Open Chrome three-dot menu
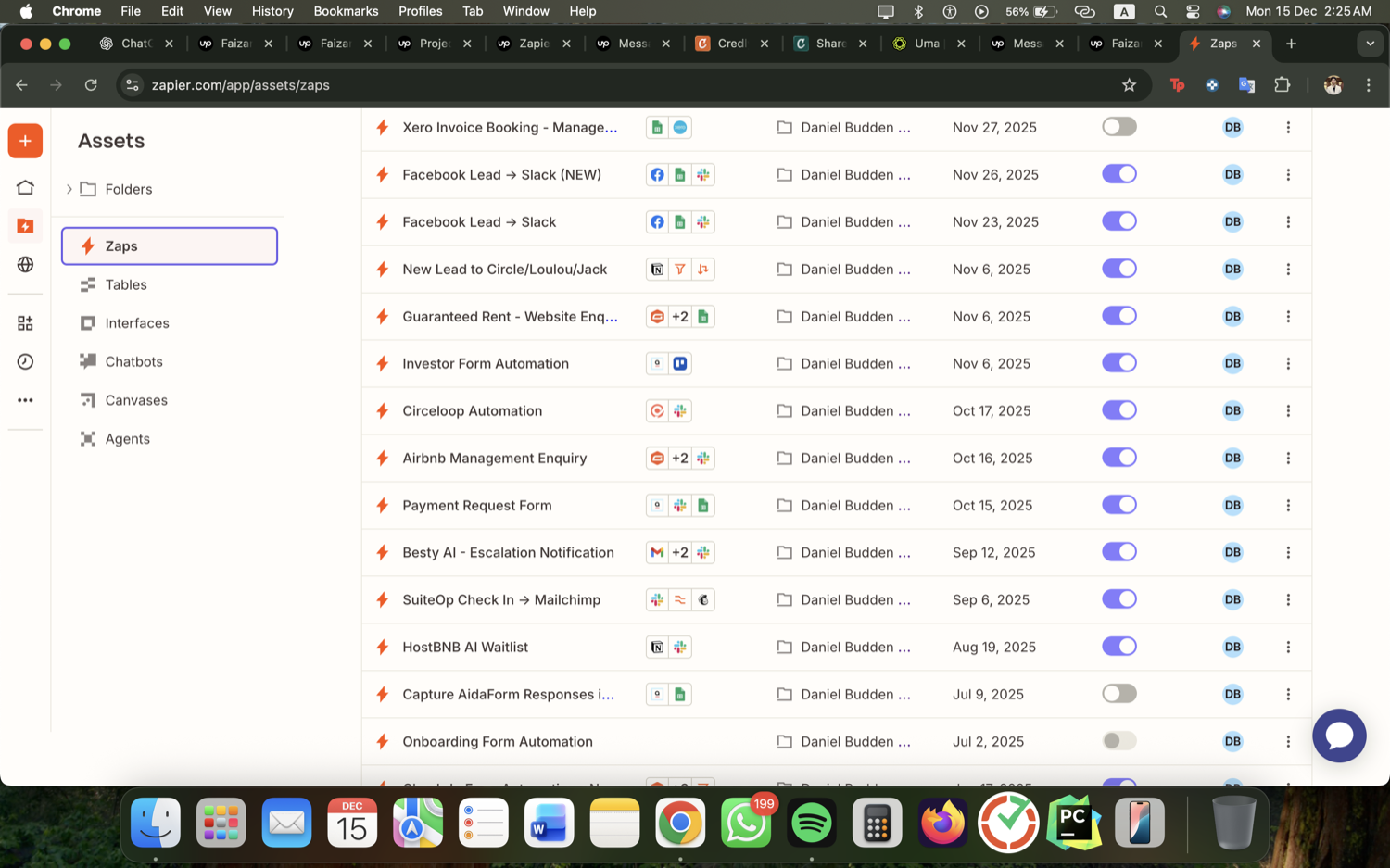Viewport: 1390px width, 868px height. (x=1369, y=85)
